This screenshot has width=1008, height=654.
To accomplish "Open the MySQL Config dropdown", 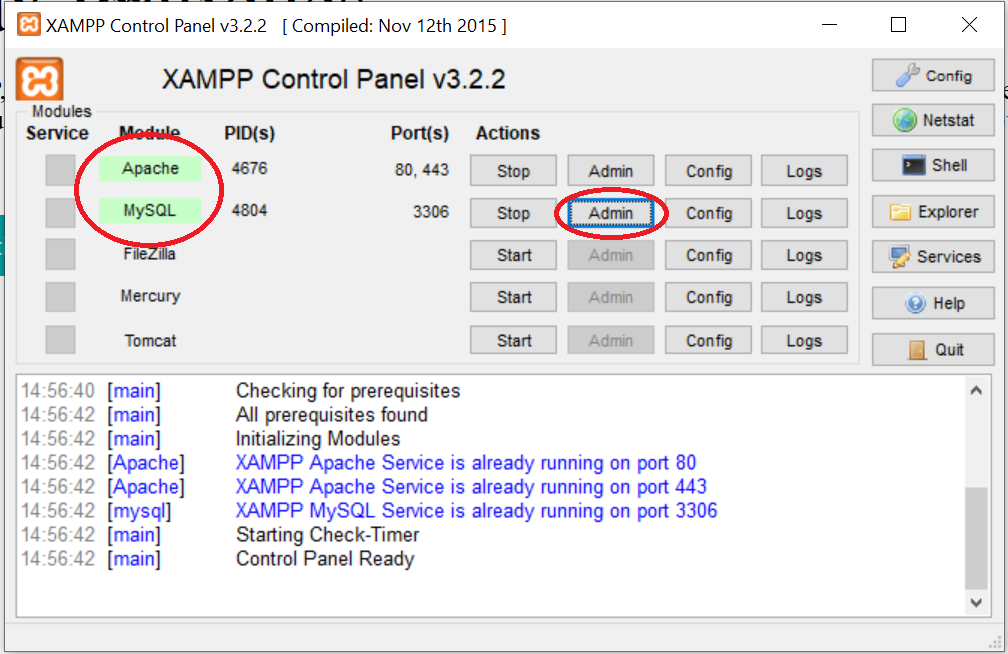I will pos(708,213).
